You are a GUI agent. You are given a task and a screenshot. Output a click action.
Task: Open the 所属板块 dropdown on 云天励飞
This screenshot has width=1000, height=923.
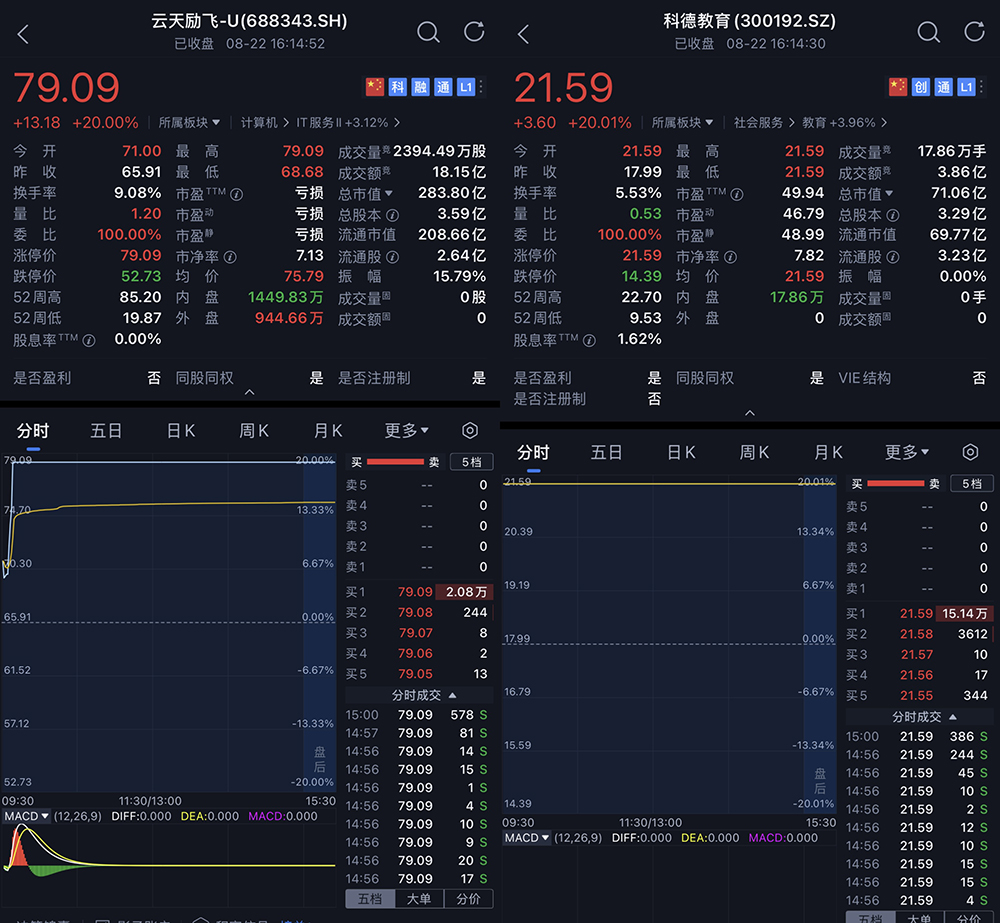(x=185, y=122)
